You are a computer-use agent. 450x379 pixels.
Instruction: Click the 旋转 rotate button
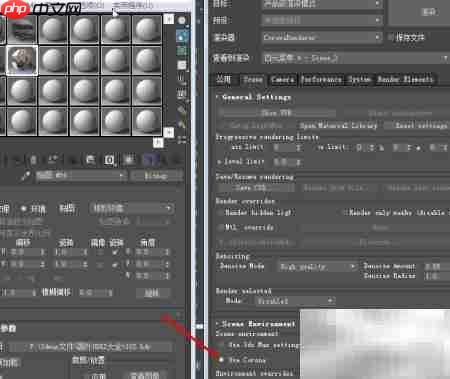pos(152,293)
